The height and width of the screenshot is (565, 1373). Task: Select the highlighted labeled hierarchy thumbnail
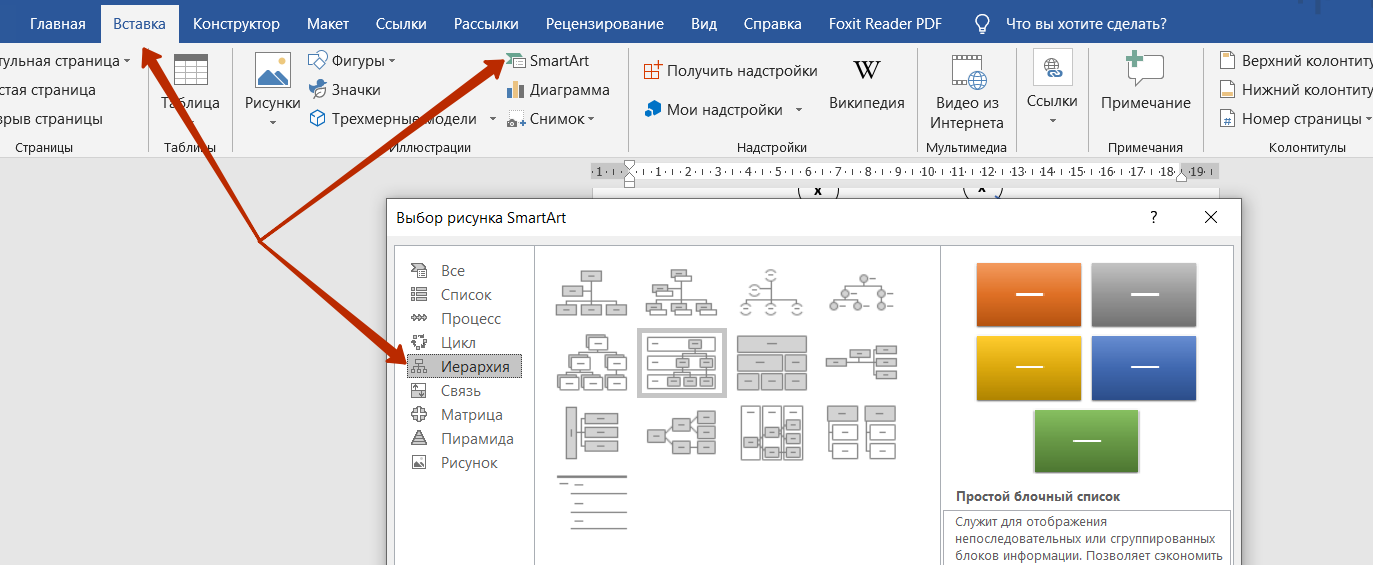(x=682, y=363)
